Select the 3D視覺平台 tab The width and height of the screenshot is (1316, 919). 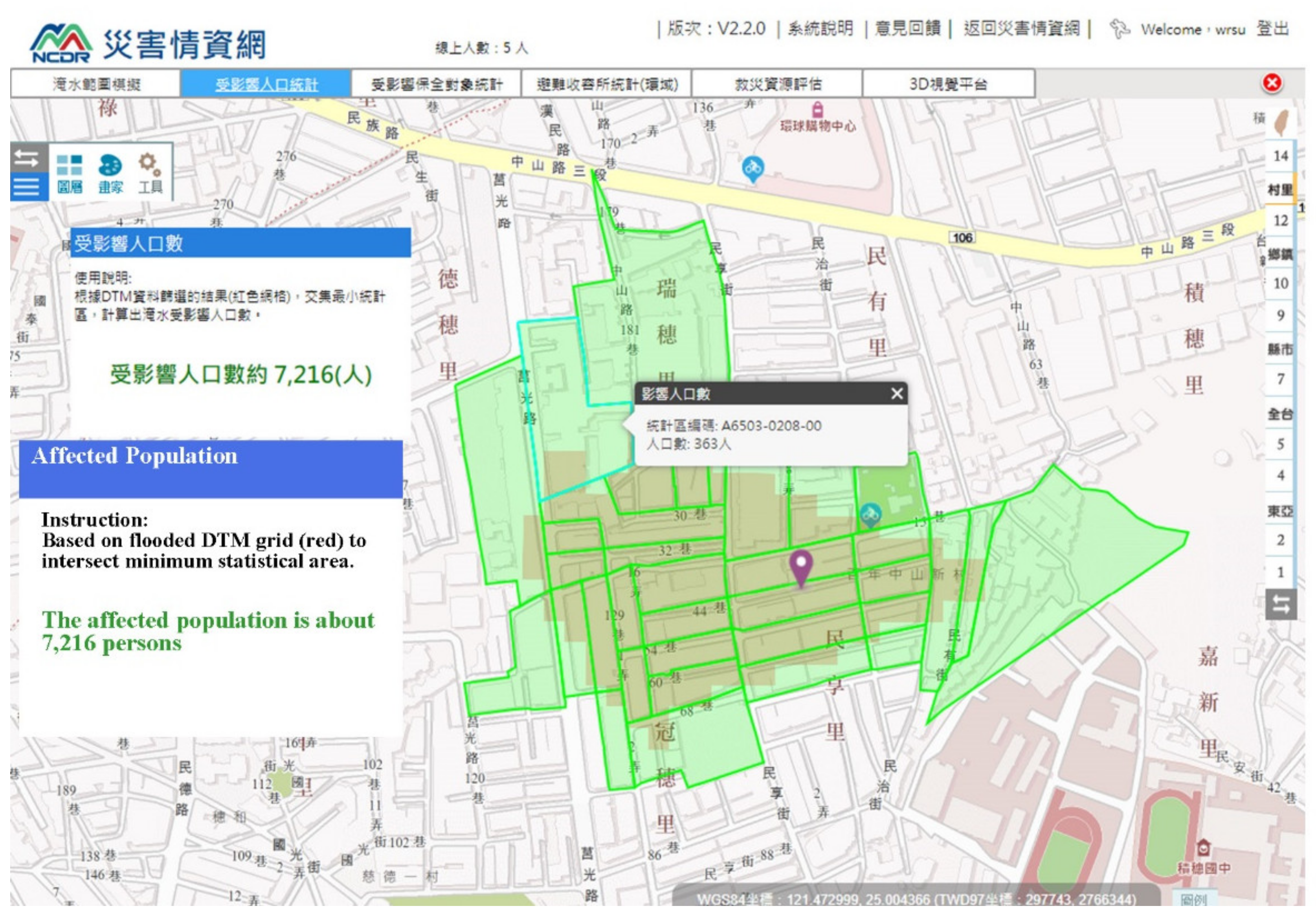(948, 84)
